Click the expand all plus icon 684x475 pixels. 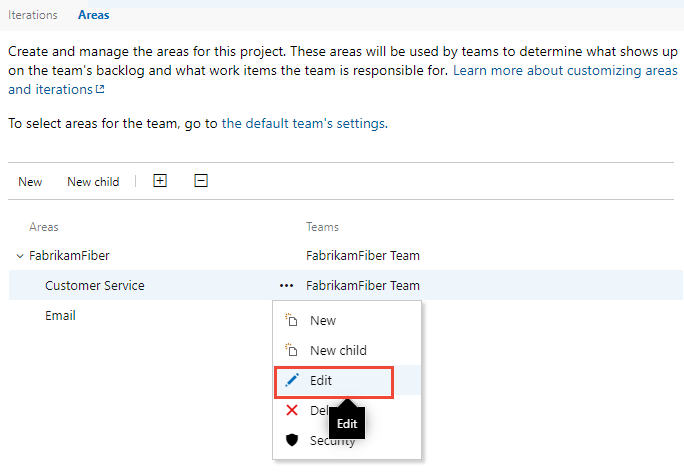tap(160, 181)
